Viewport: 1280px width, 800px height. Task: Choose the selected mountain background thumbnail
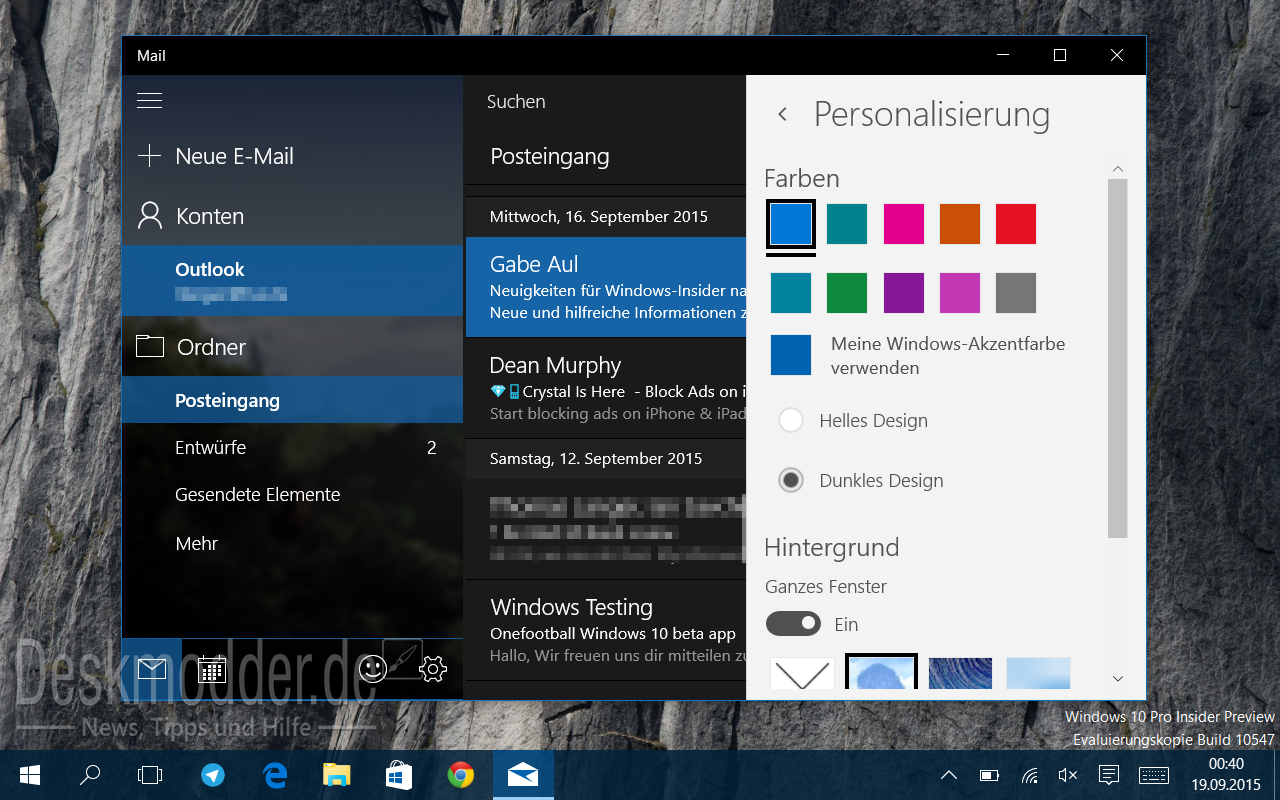(x=881, y=672)
